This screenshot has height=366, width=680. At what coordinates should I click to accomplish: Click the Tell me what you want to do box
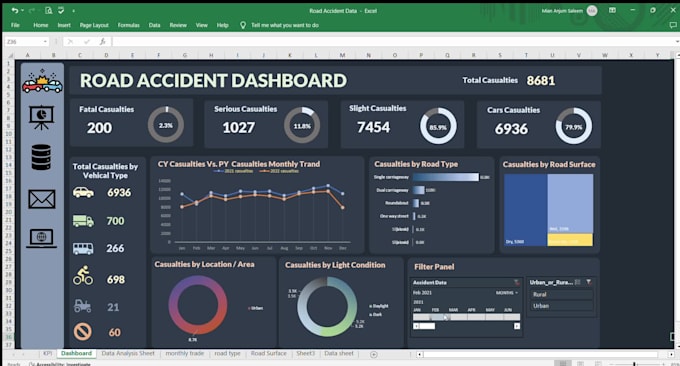[285, 25]
